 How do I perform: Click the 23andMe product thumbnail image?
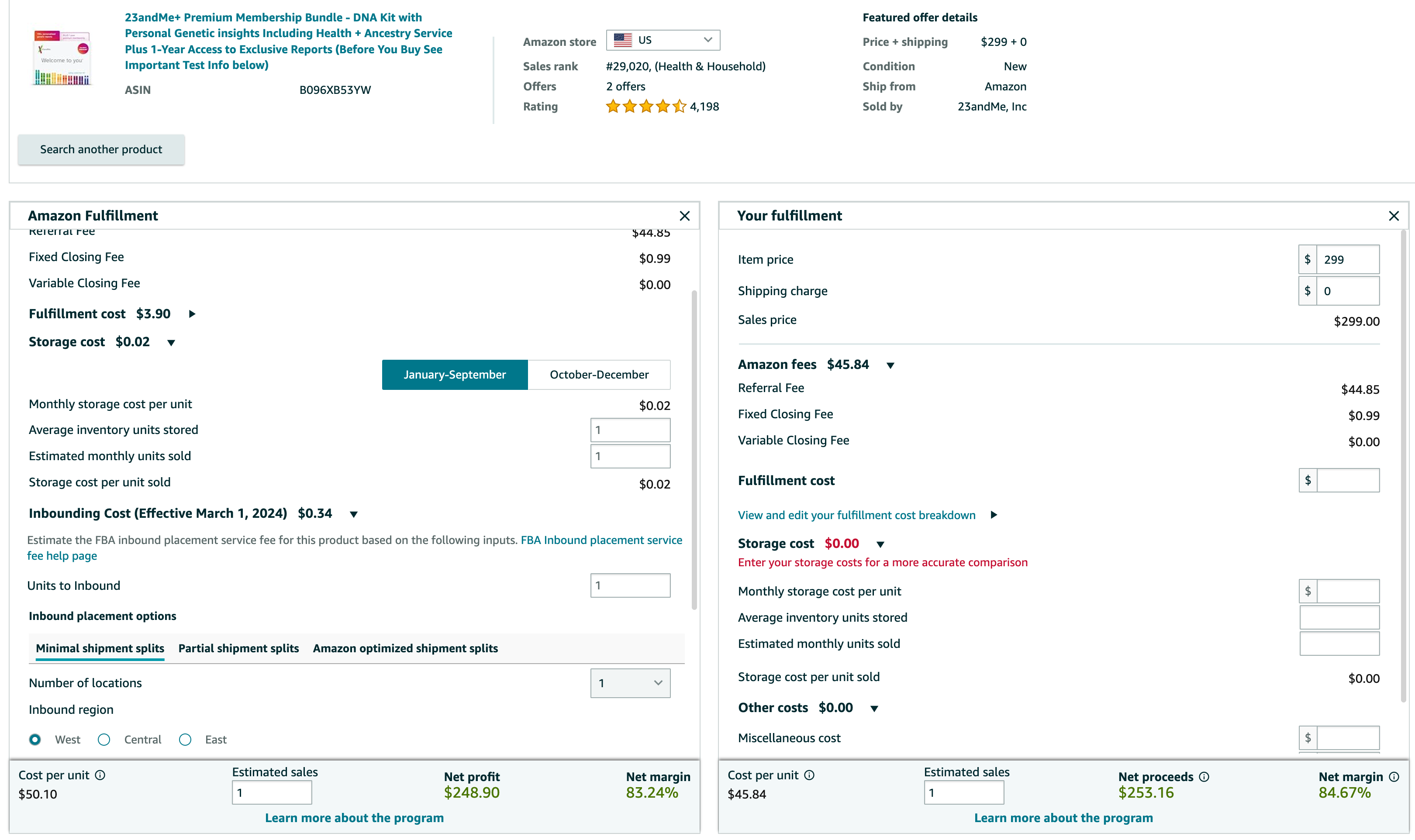coord(62,59)
